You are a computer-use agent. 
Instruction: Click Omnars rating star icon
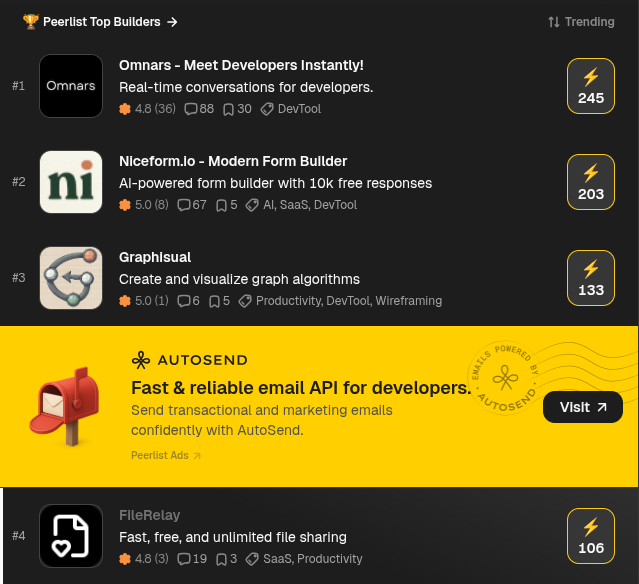(x=125, y=109)
